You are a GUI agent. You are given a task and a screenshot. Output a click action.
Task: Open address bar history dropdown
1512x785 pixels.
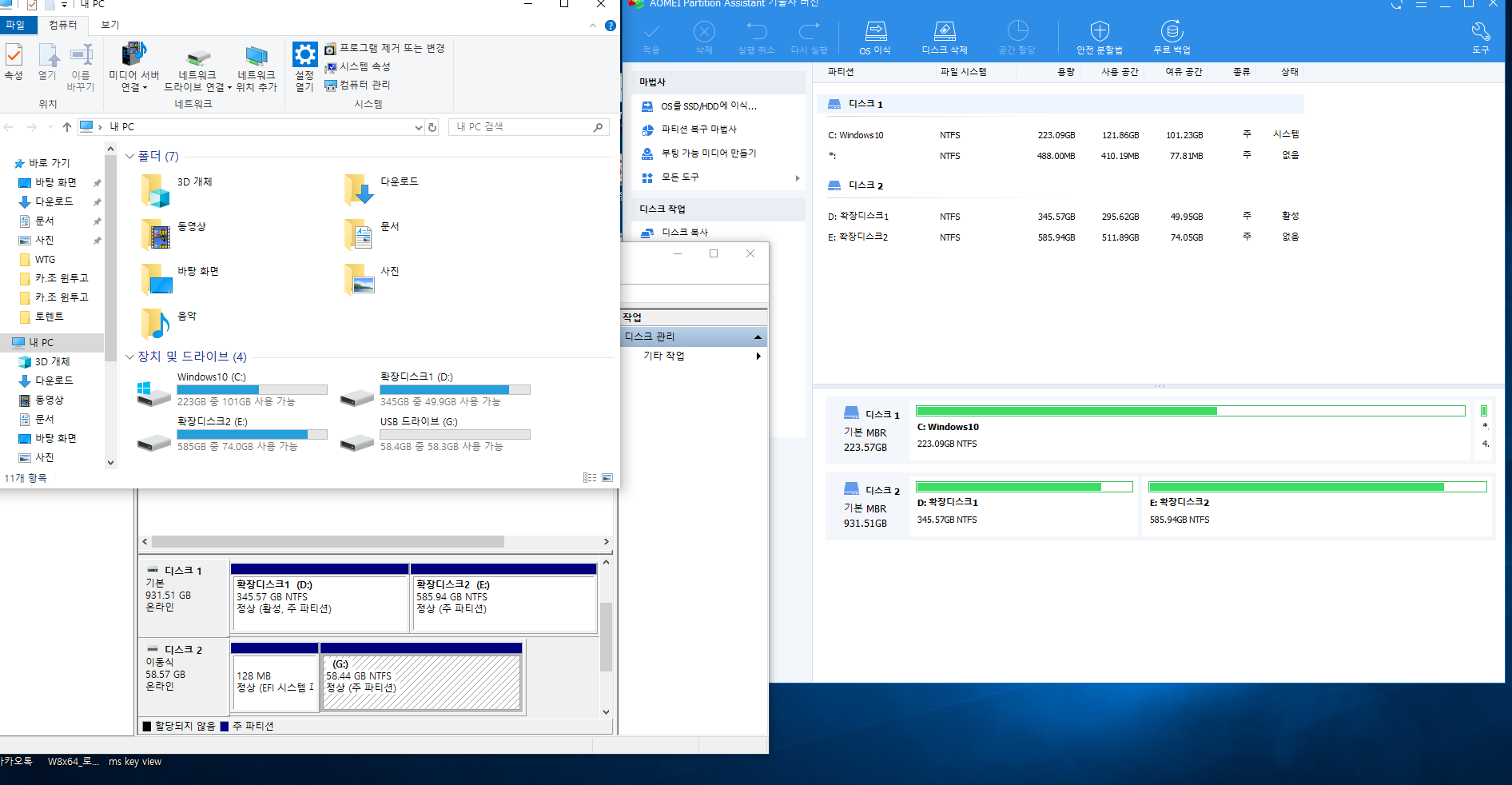[x=418, y=127]
